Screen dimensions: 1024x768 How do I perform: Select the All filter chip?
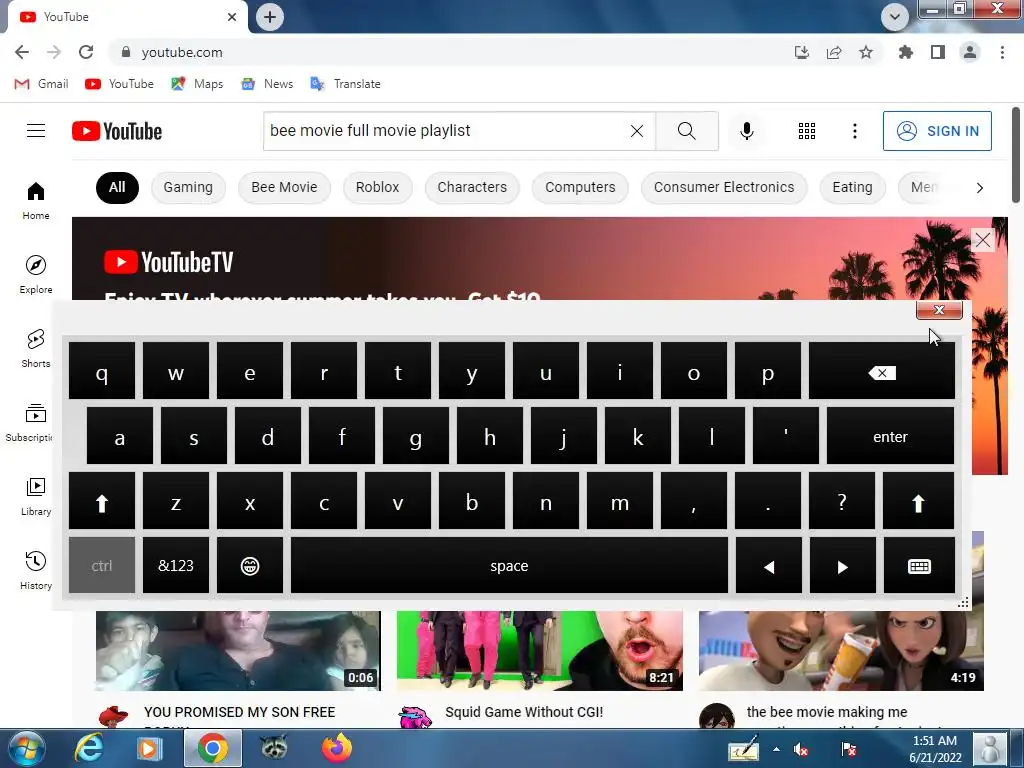coord(117,187)
